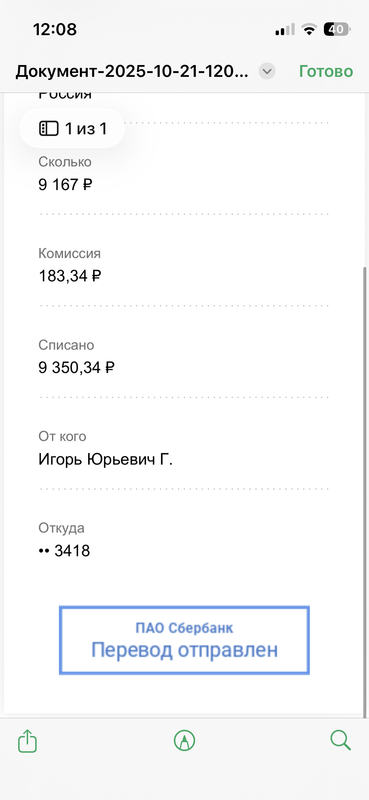Tap the sender name Игорь Юрьевич Г.
This screenshot has width=369, height=800.
click(106, 460)
